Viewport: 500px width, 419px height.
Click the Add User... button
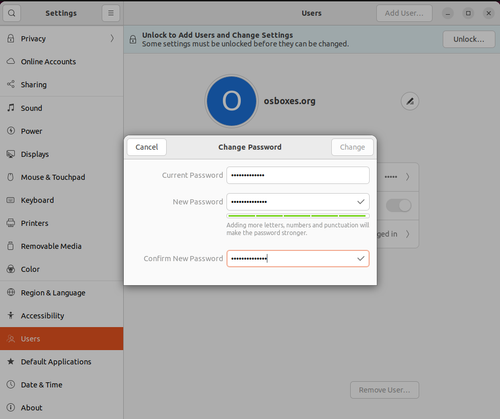point(404,13)
